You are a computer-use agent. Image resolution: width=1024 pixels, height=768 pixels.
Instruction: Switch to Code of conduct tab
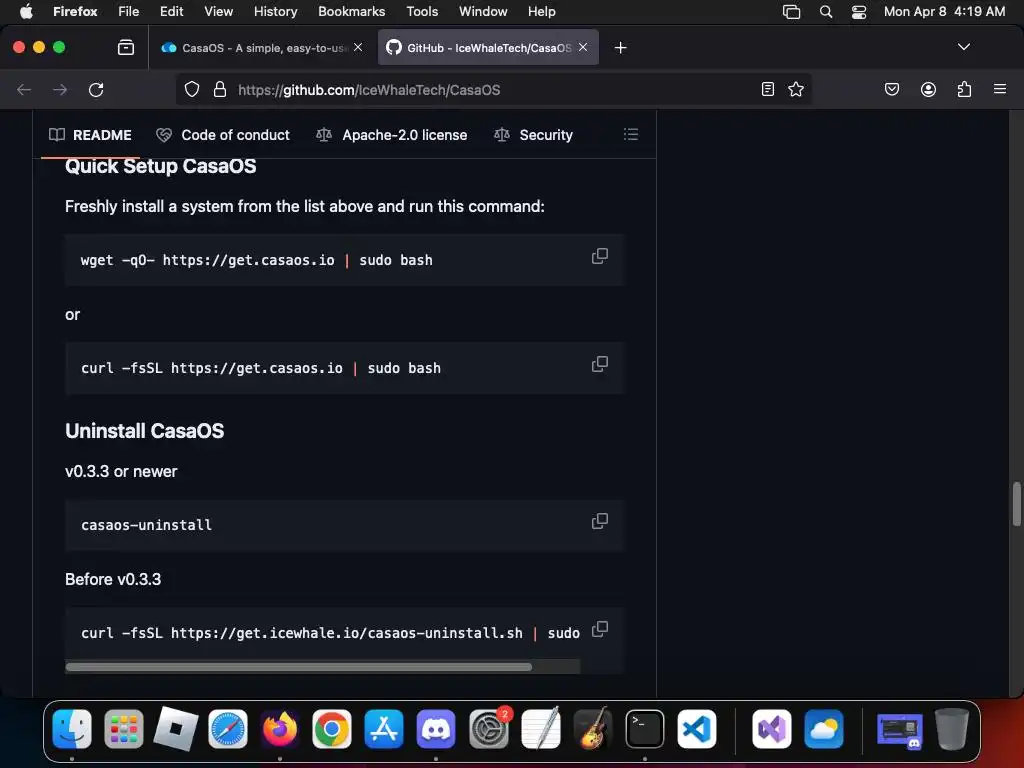223,135
